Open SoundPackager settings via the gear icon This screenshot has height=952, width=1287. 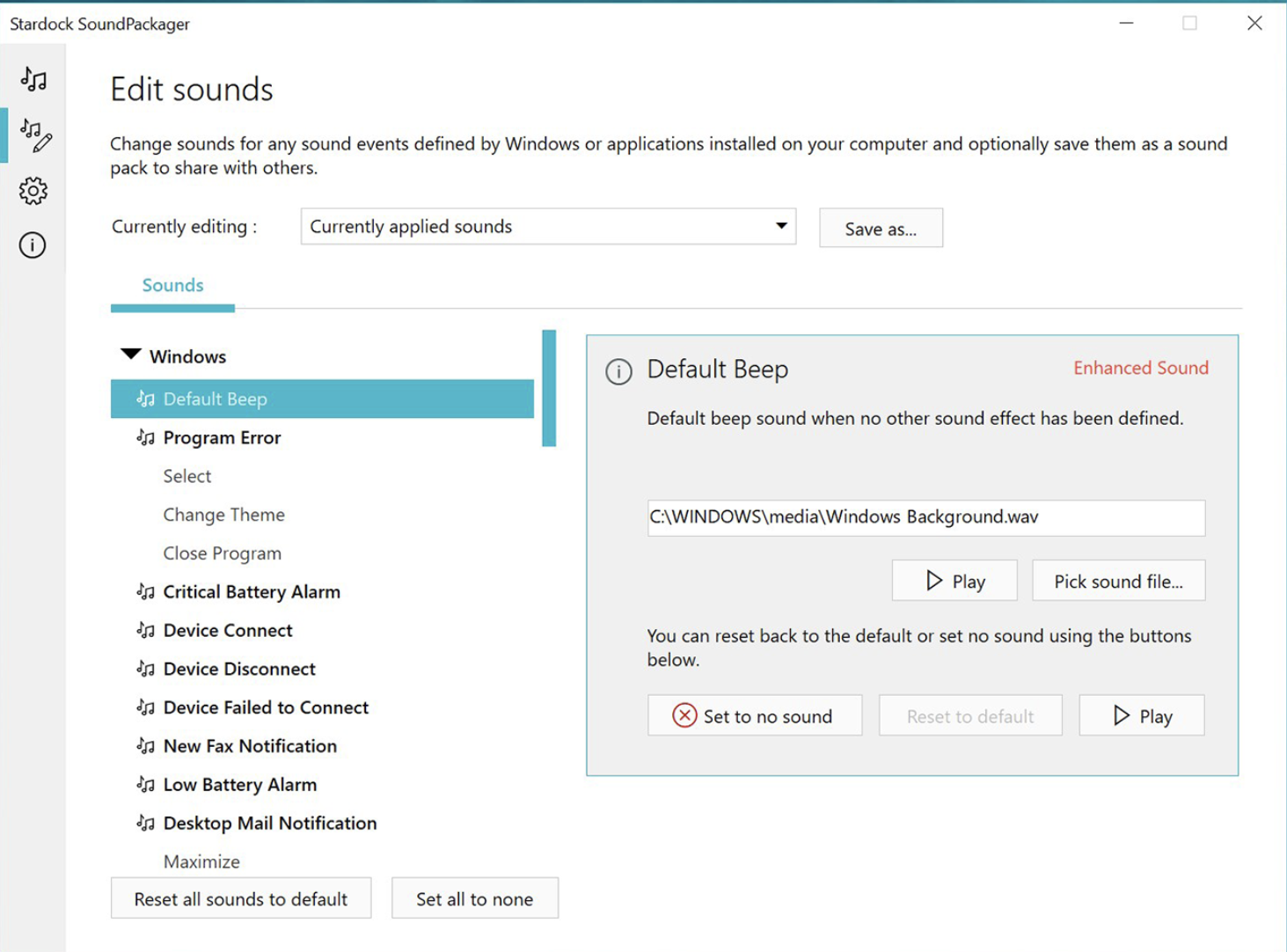point(33,191)
